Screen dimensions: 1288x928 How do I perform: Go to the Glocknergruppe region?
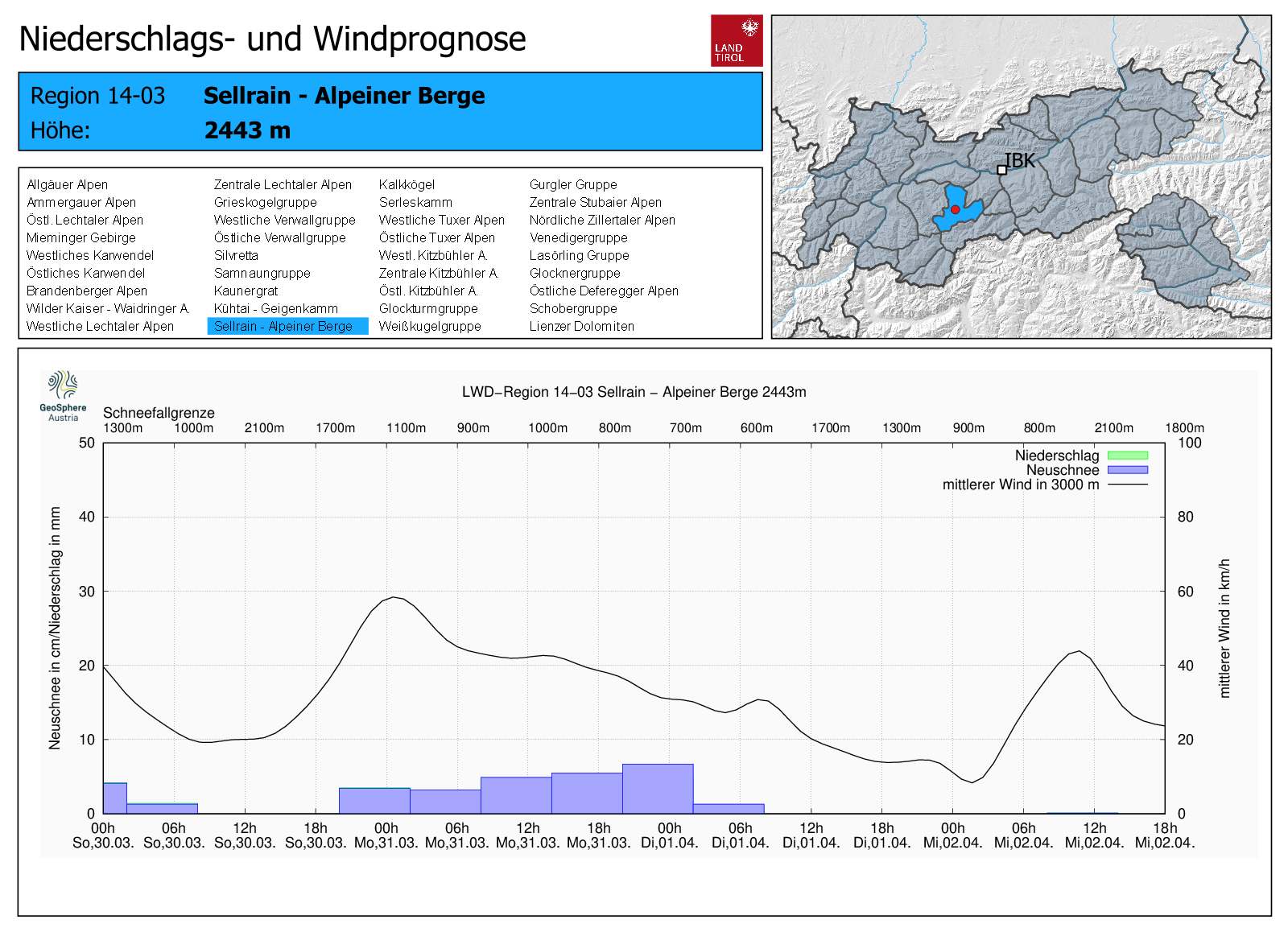574,273
